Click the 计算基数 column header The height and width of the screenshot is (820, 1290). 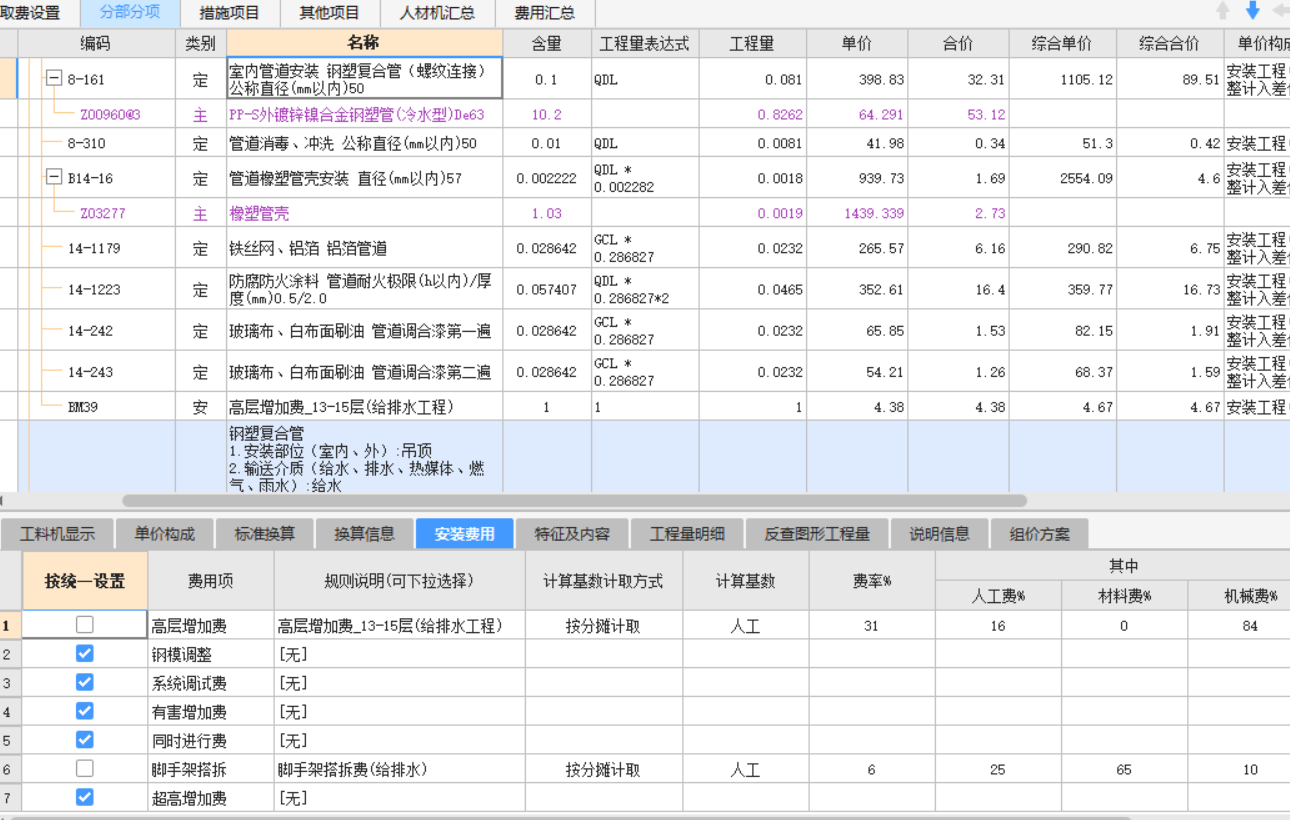pyautogui.click(x=745, y=581)
